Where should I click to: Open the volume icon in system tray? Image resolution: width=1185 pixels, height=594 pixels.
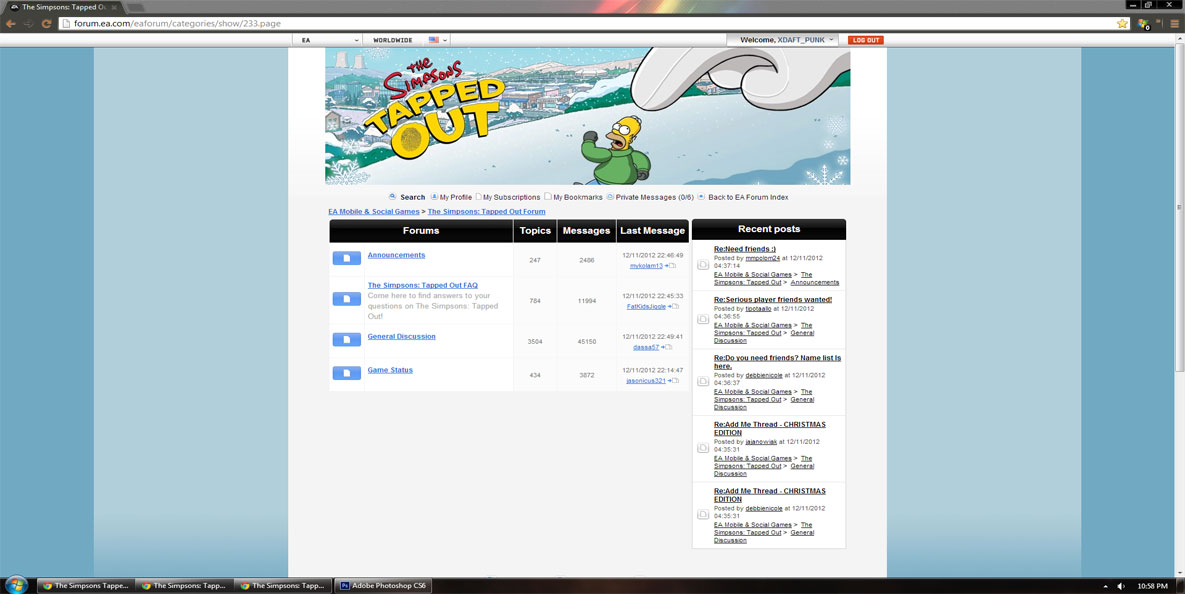click(x=1121, y=586)
